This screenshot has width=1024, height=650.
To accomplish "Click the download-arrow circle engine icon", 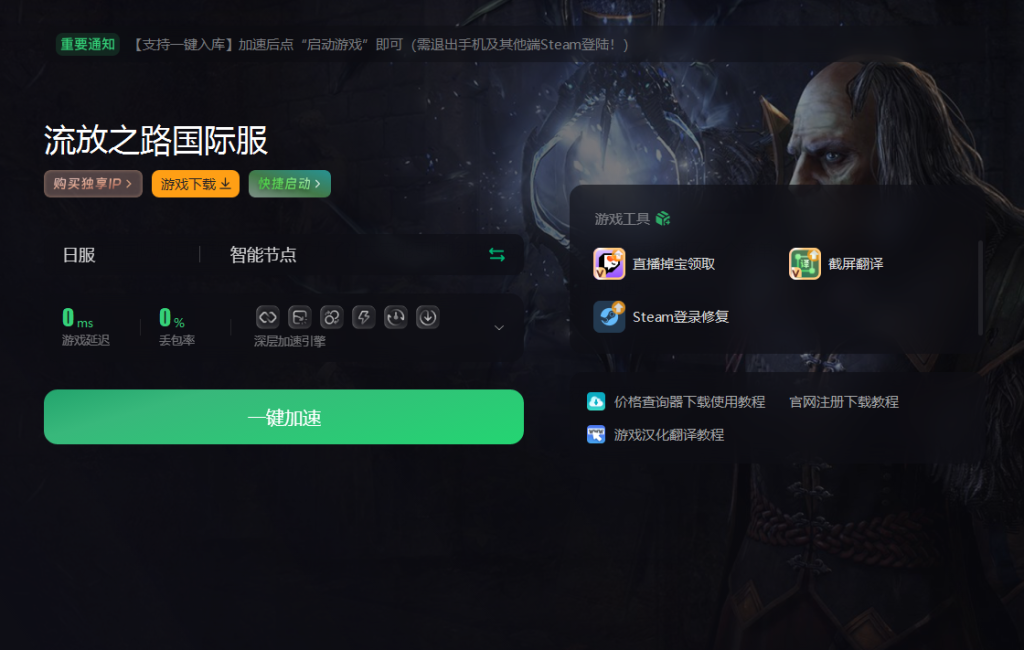I will [x=428, y=317].
